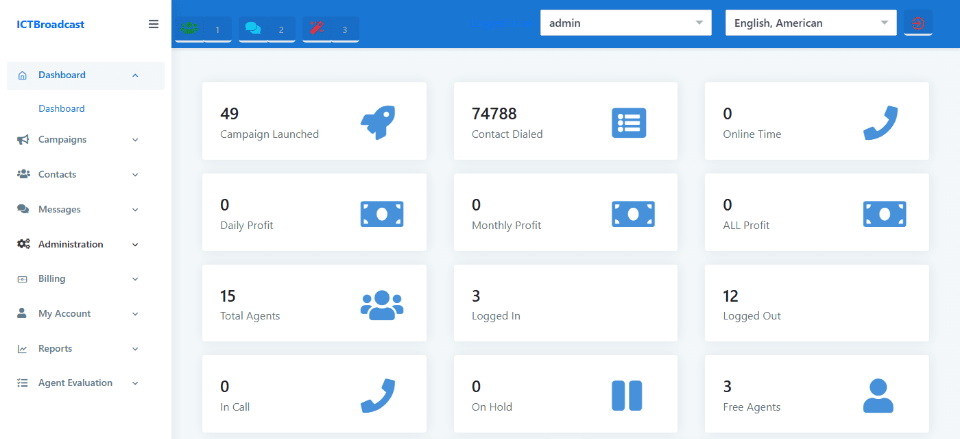The image size is (960, 439).
Task: Open the Campaigns menu item
Action: click(62, 140)
